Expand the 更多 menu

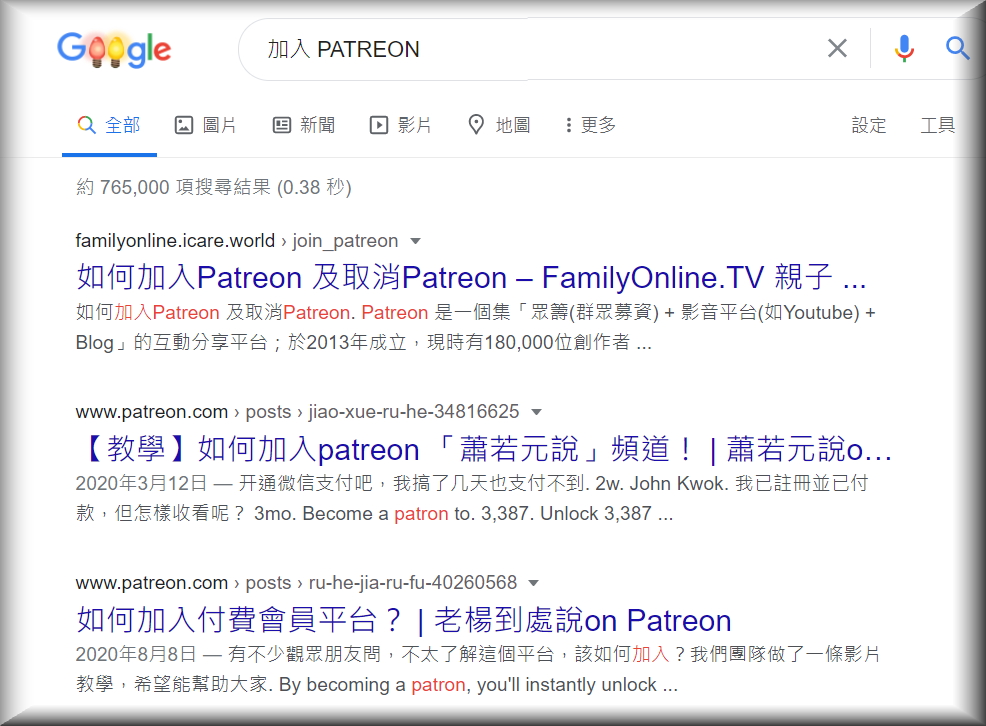pyautogui.click(x=590, y=125)
